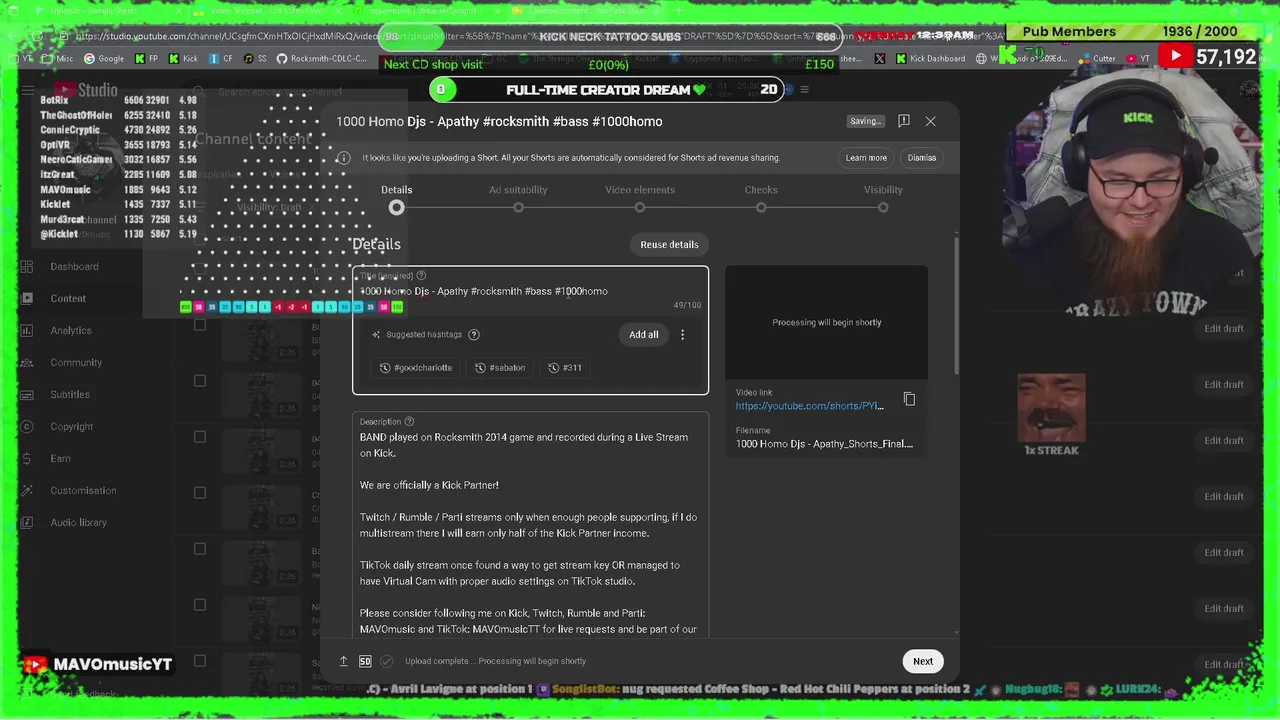Click the '49/100' title character counter
The image size is (1280, 720).
687,305
